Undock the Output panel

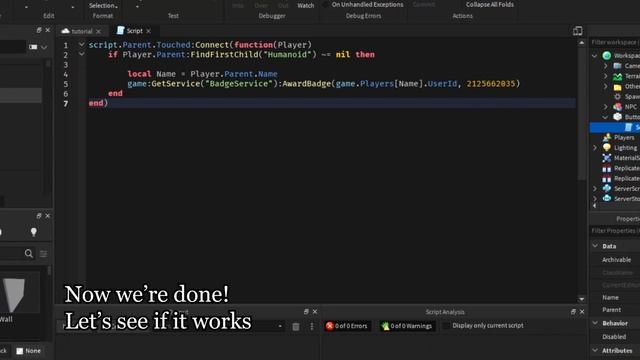point(306,311)
